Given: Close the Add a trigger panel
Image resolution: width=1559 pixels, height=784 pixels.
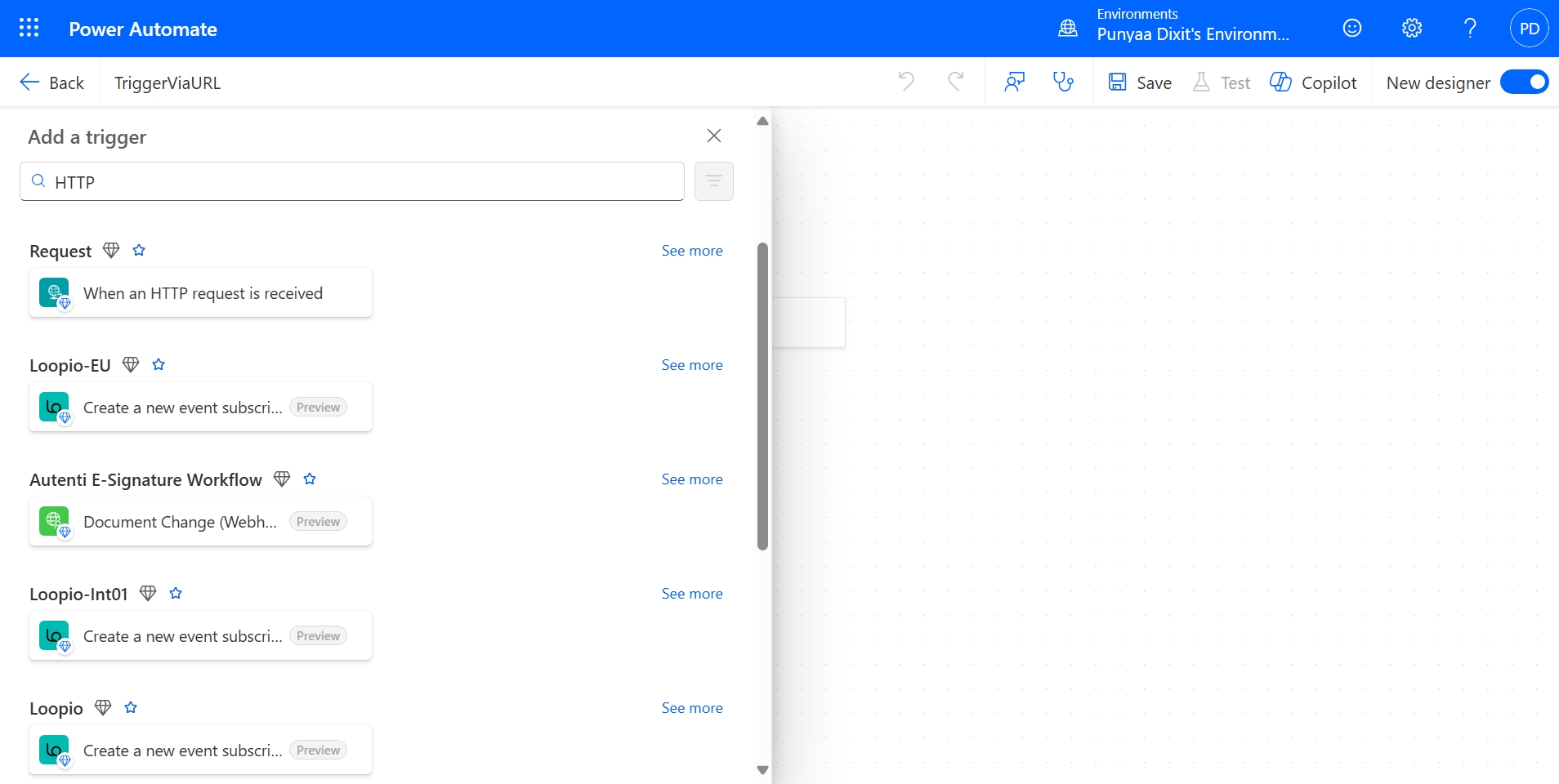Looking at the screenshot, I should (x=714, y=136).
